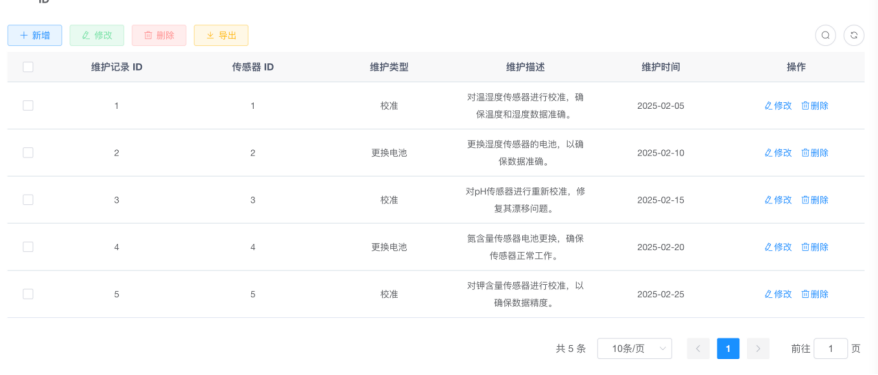Click the 操作 column header
Image resolution: width=878 pixels, height=375 pixels.
pos(796,67)
